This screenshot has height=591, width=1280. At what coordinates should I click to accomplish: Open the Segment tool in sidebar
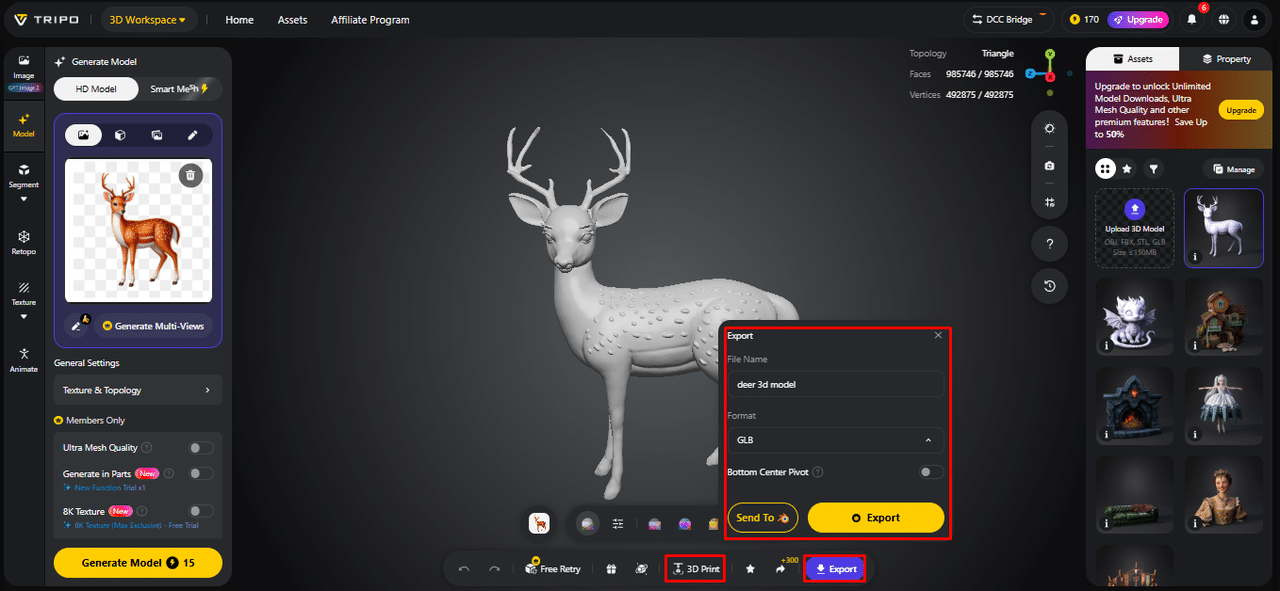pos(24,176)
